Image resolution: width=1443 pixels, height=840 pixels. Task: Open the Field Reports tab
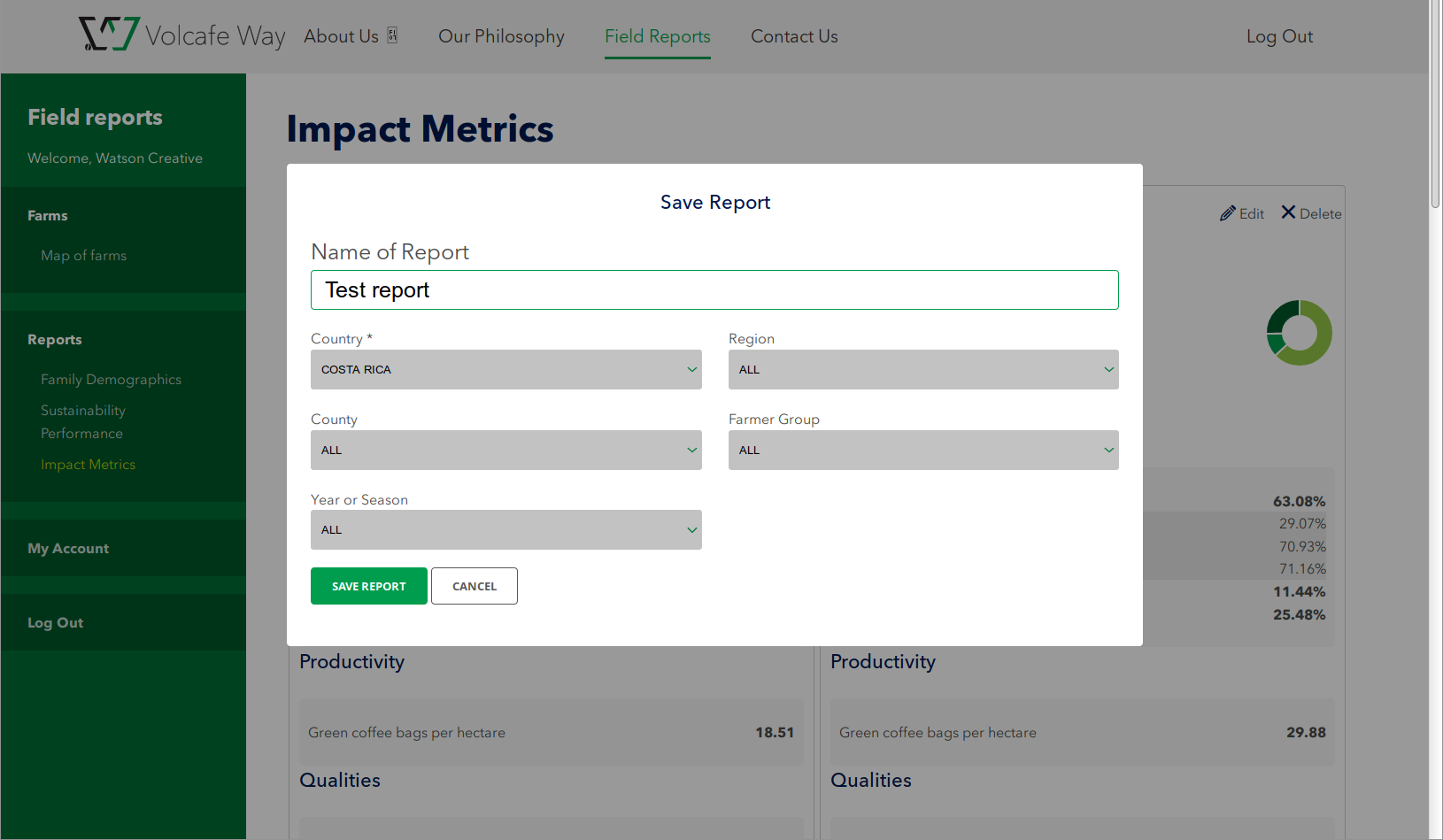tap(657, 36)
